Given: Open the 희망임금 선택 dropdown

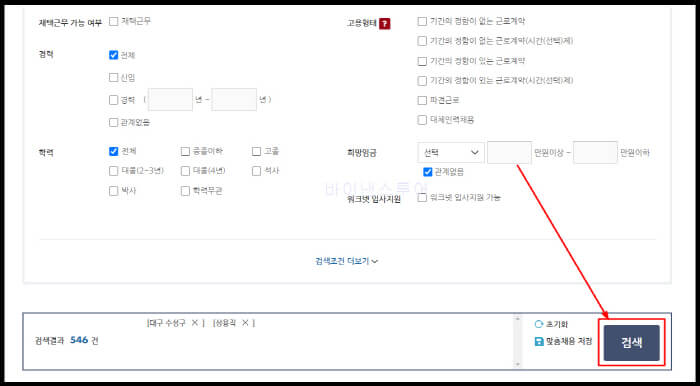Looking at the screenshot, I should click(451, 153).
